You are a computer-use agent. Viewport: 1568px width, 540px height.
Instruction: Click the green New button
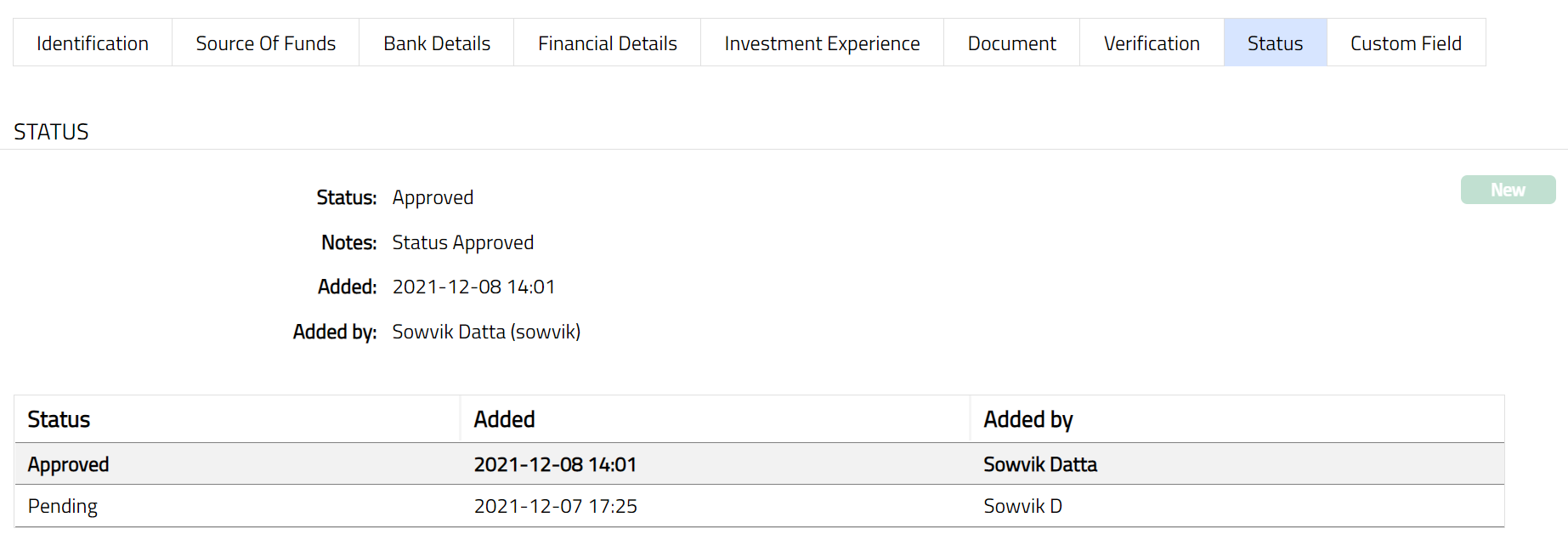pyautogui.click(x=1508, y=190)
